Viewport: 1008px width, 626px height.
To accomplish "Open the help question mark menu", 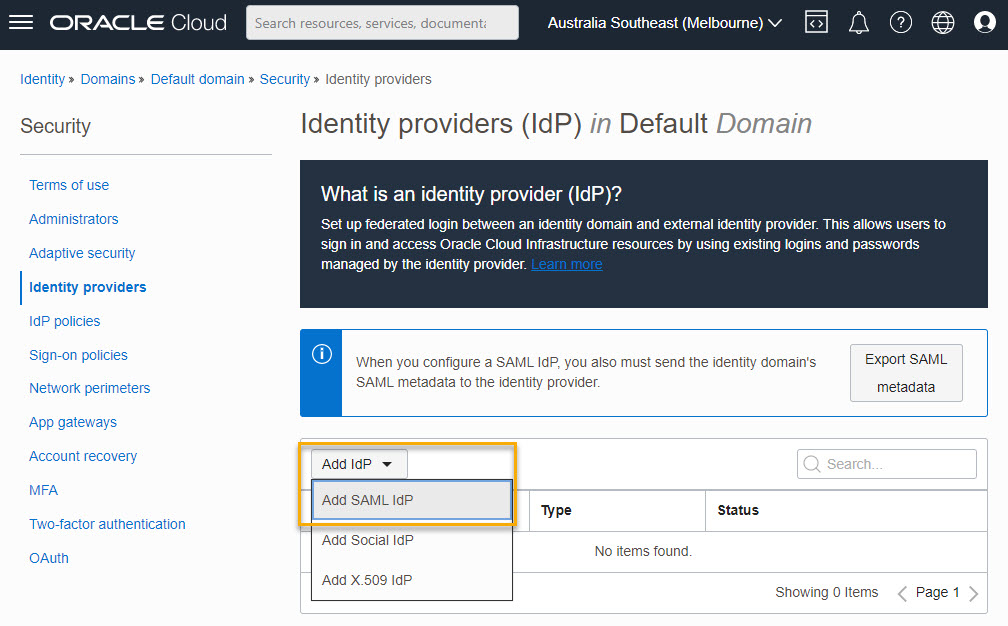I will [x=901, y=23].
